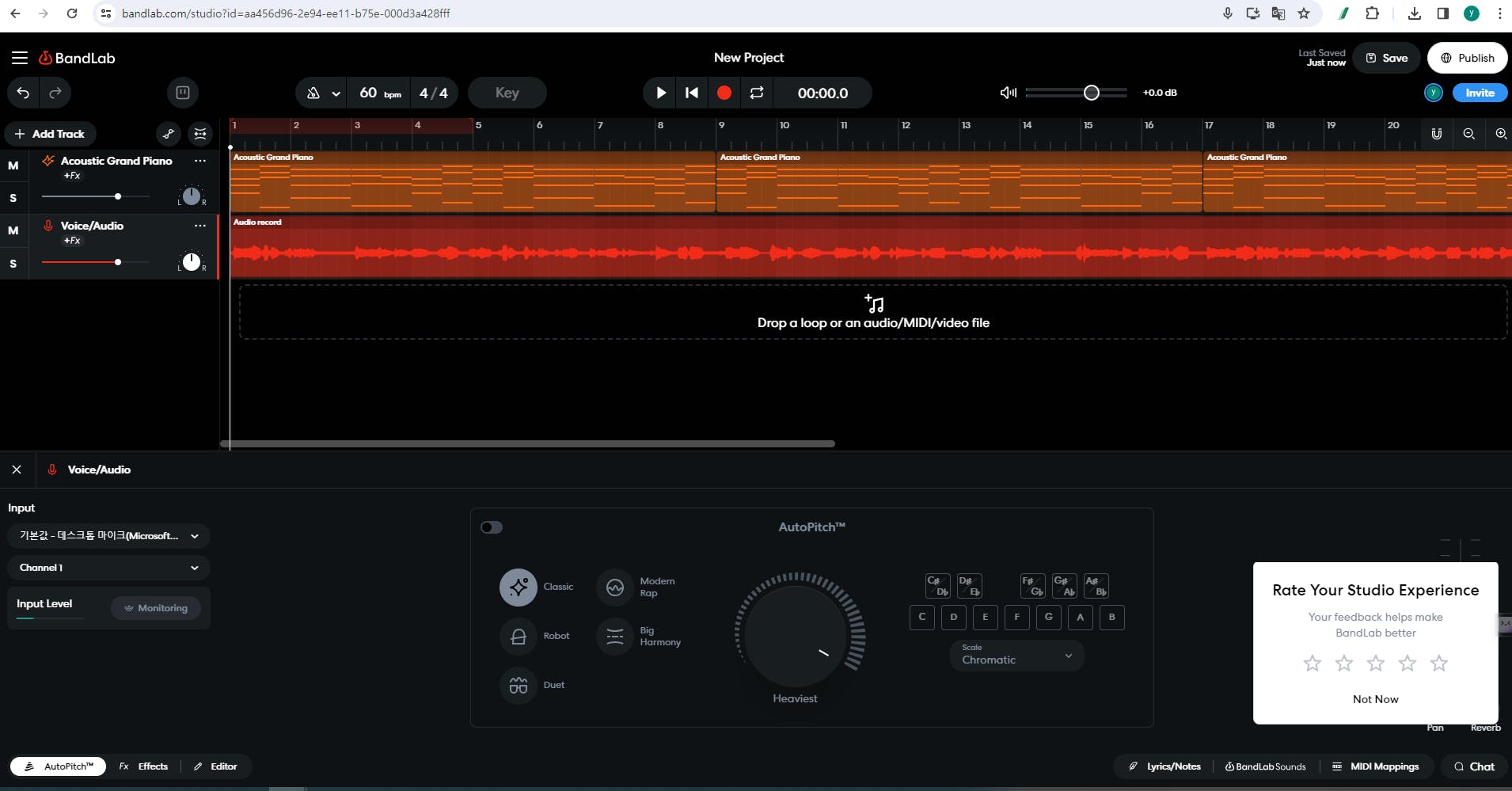Select the Modern Rap AutoPitch preset
Viewport: 1512px width, 791px height.
point(615,587)
